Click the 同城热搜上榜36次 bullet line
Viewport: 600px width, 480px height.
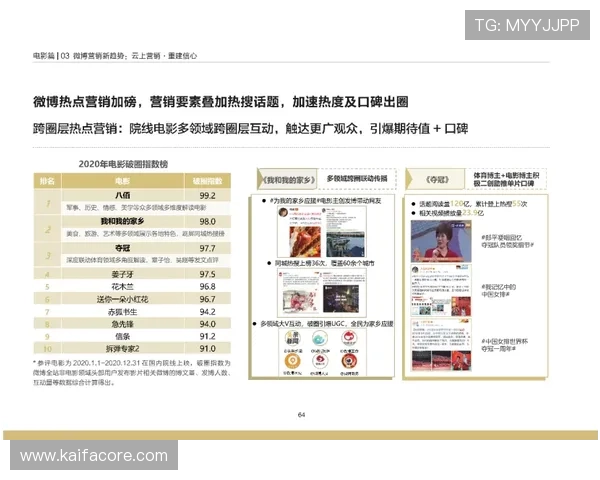(321, 263)
